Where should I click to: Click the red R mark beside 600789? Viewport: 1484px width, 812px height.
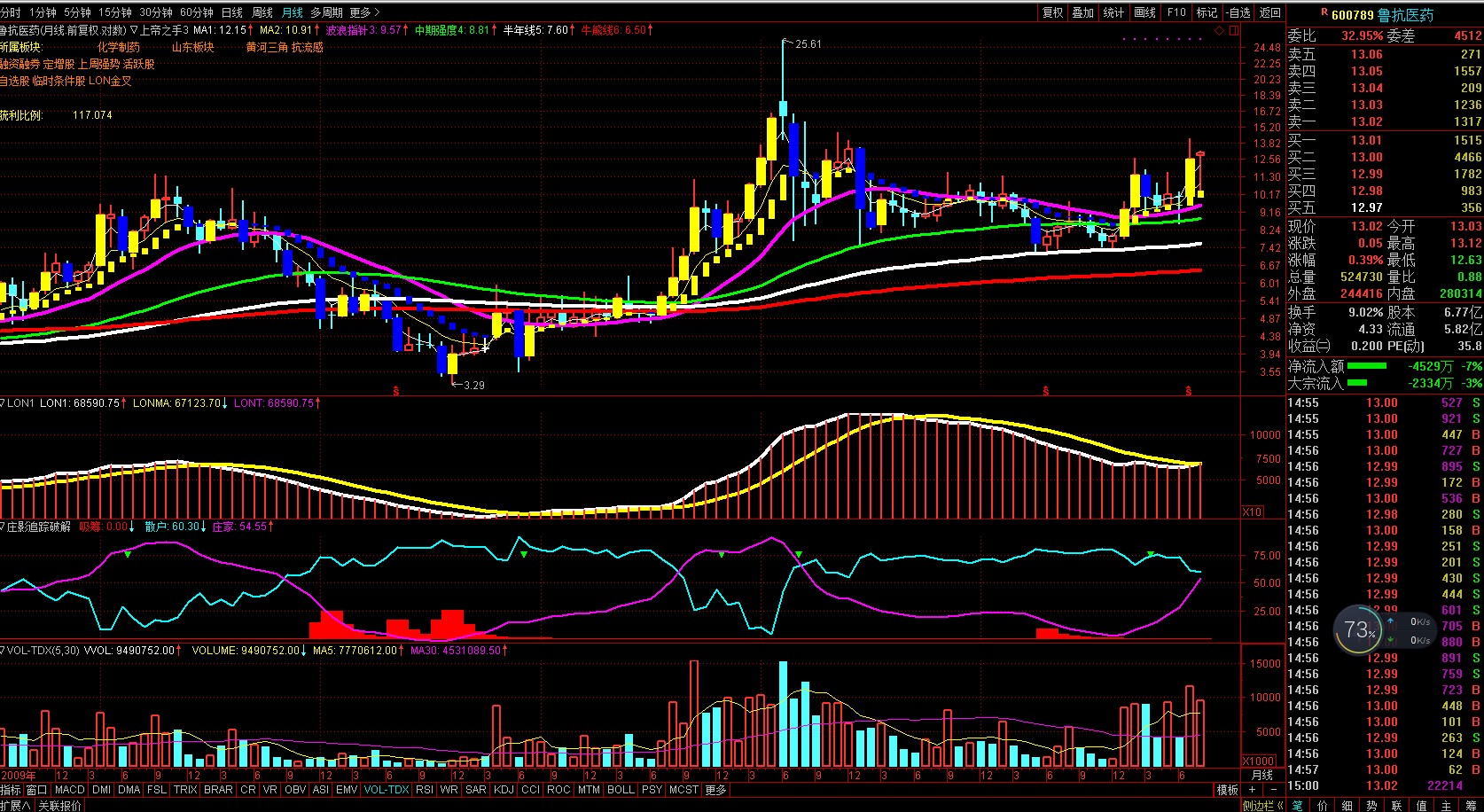tap(1324, 12)
